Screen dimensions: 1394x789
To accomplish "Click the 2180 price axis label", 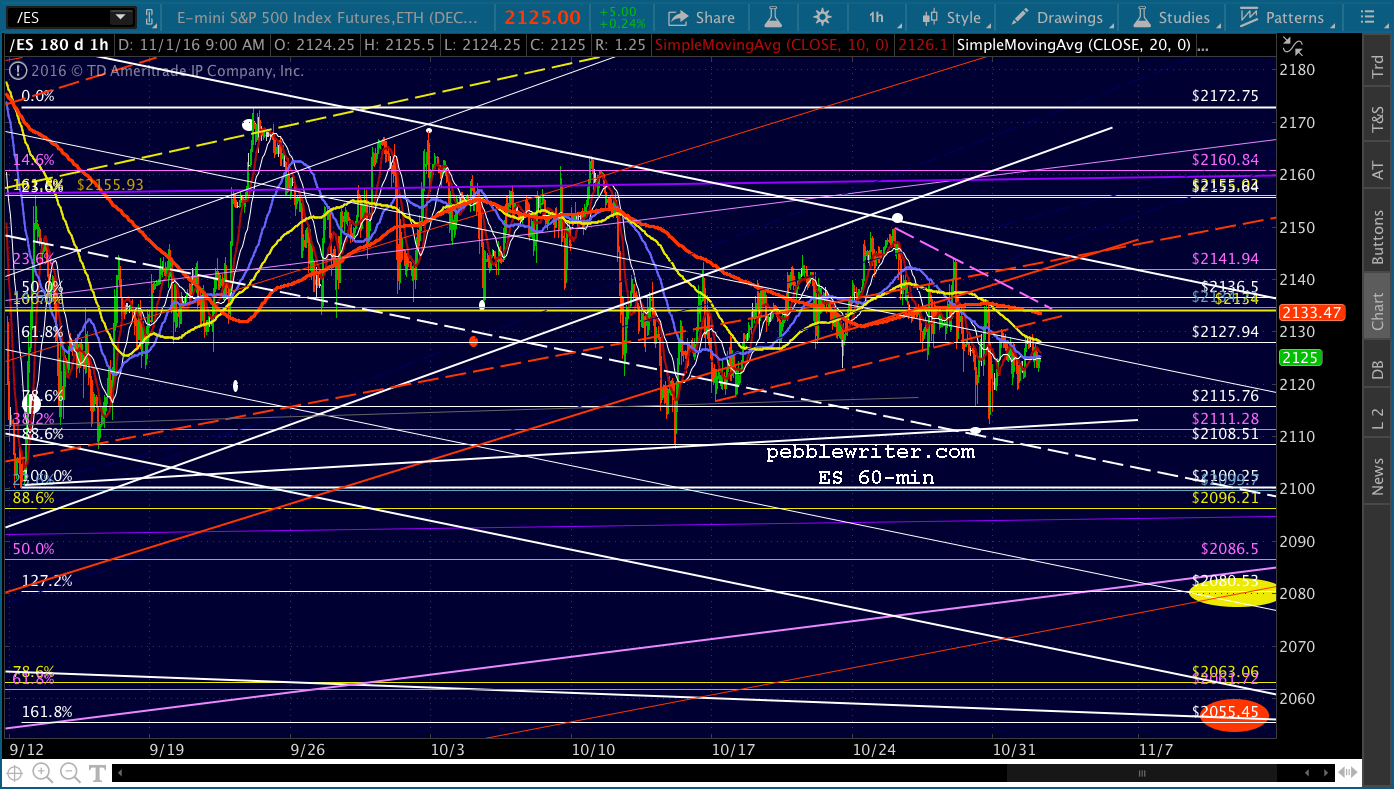I will 1296,70.
